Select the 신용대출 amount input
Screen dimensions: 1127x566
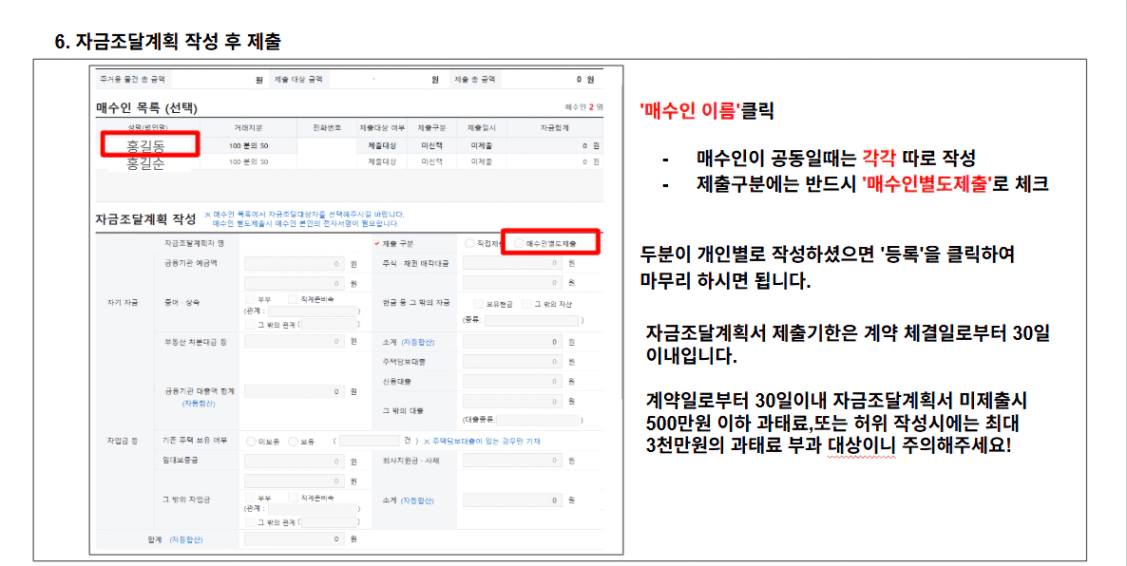pyautogui.click(x=512, y=381)
